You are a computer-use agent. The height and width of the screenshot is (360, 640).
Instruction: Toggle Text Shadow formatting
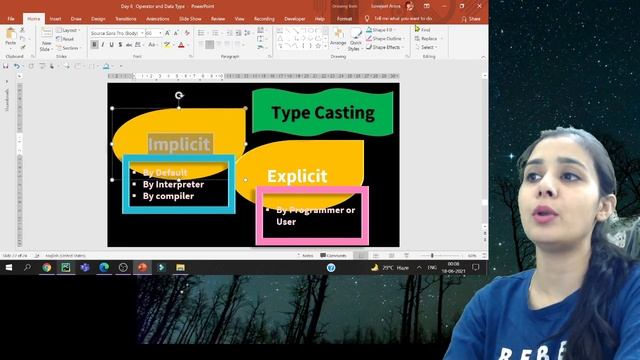tap(120, 44)
